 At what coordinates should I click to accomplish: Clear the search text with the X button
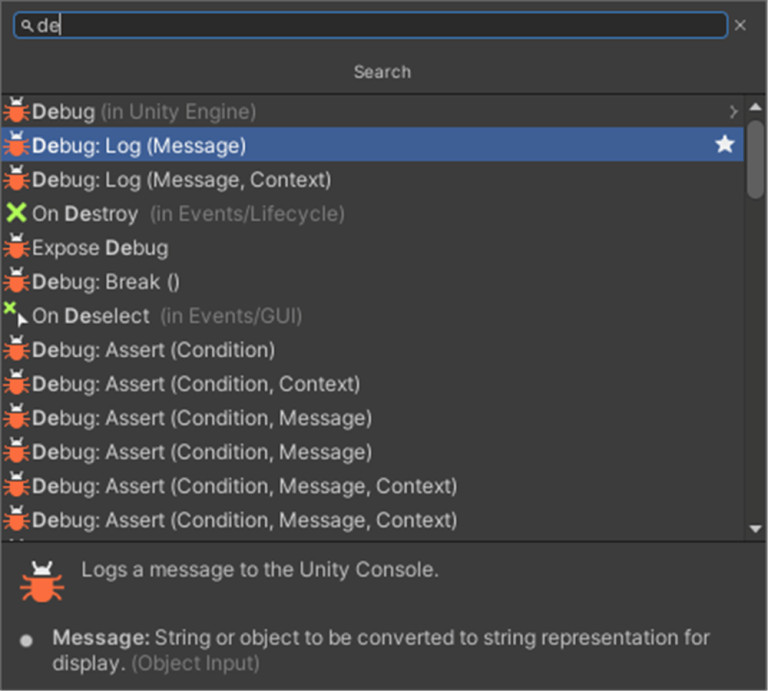coord(740,25)
